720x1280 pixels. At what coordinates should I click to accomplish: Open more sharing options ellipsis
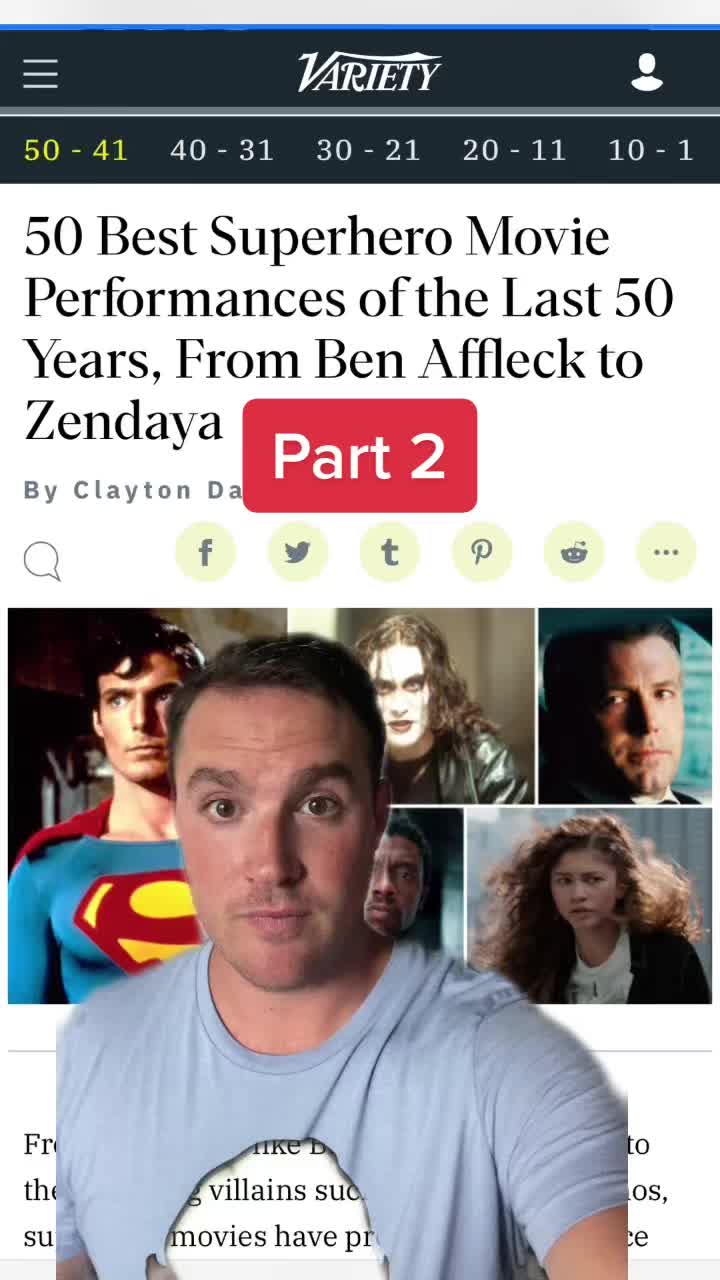(x=665, y=551)
